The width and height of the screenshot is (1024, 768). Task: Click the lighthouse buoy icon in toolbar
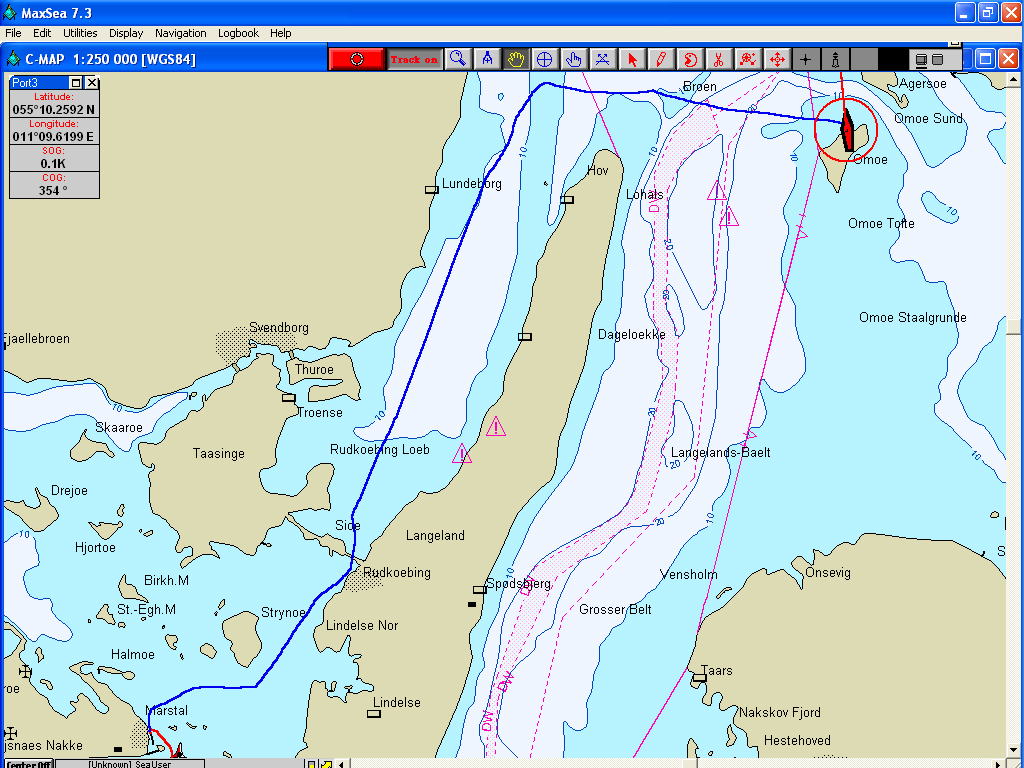click(x=835, y=59)
